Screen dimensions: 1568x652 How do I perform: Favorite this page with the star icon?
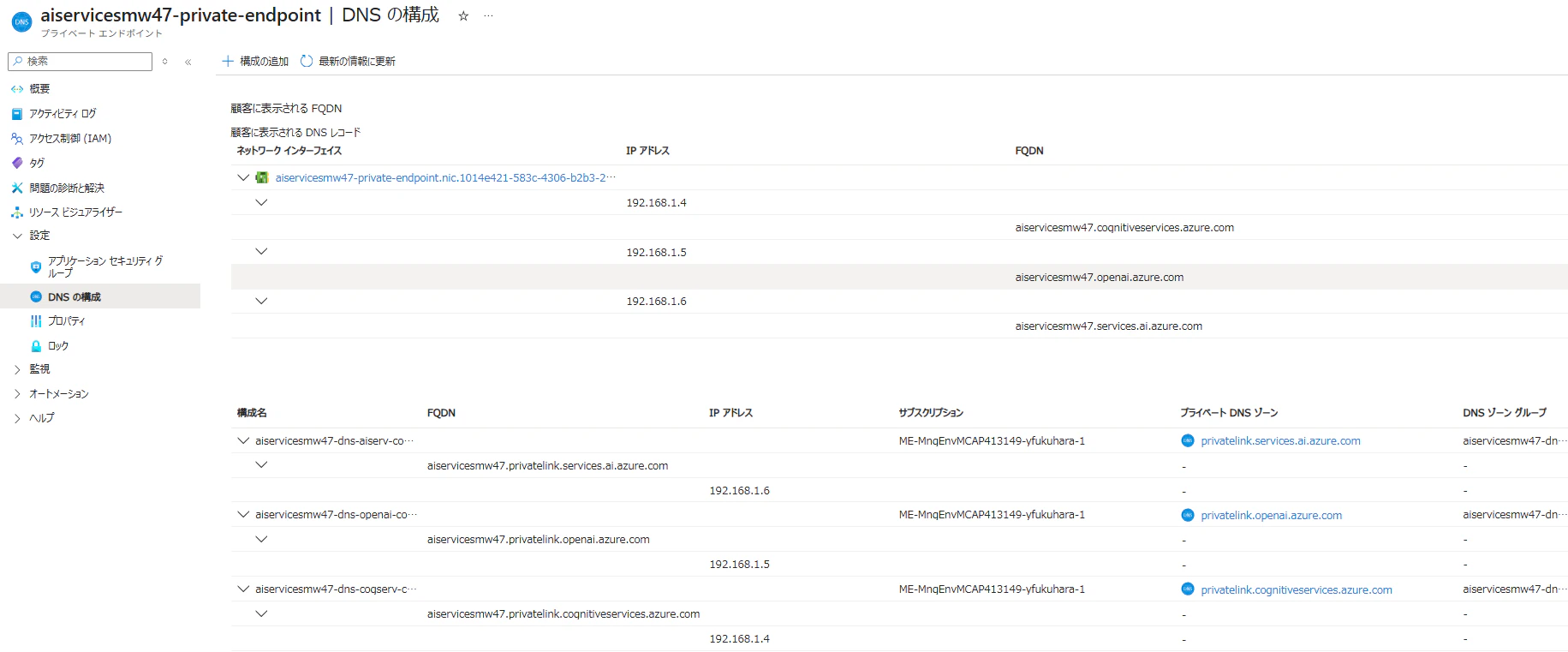click(x=463, y=16)
